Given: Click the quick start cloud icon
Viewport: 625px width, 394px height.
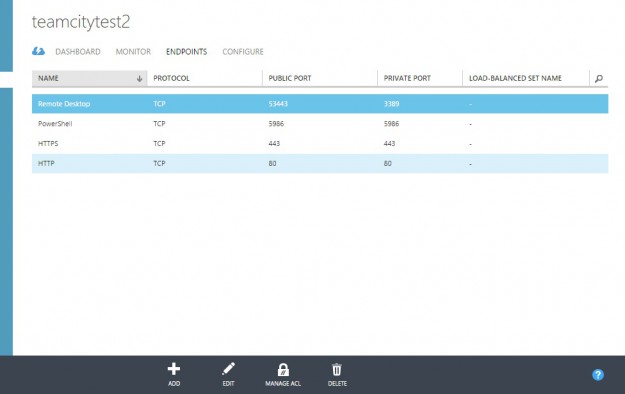Looking at the screenshot, I should [x=38, y=51].
